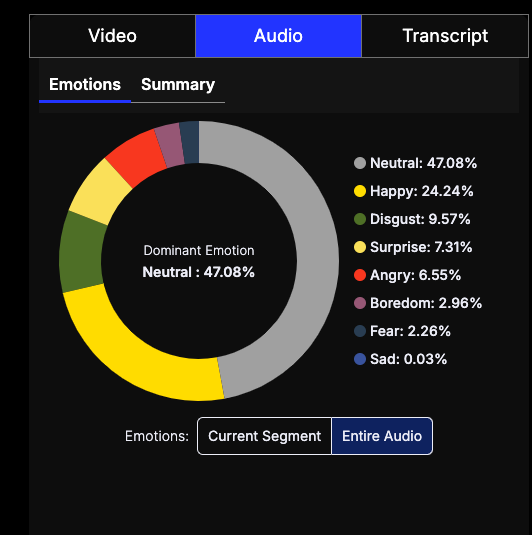Show the Emotions sub-tab
Viewport: 532px width, 535px height.
click(85, 85)
